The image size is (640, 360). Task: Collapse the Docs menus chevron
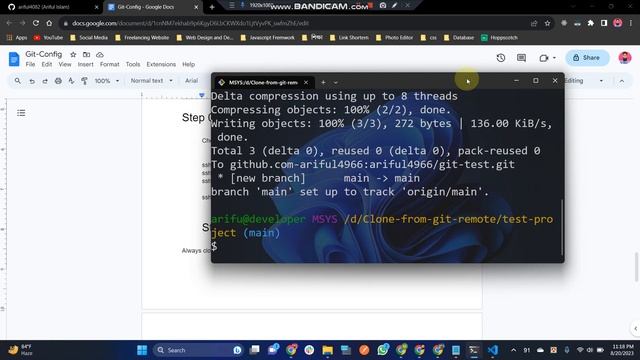pyautogui.click(x=622, y=81)
